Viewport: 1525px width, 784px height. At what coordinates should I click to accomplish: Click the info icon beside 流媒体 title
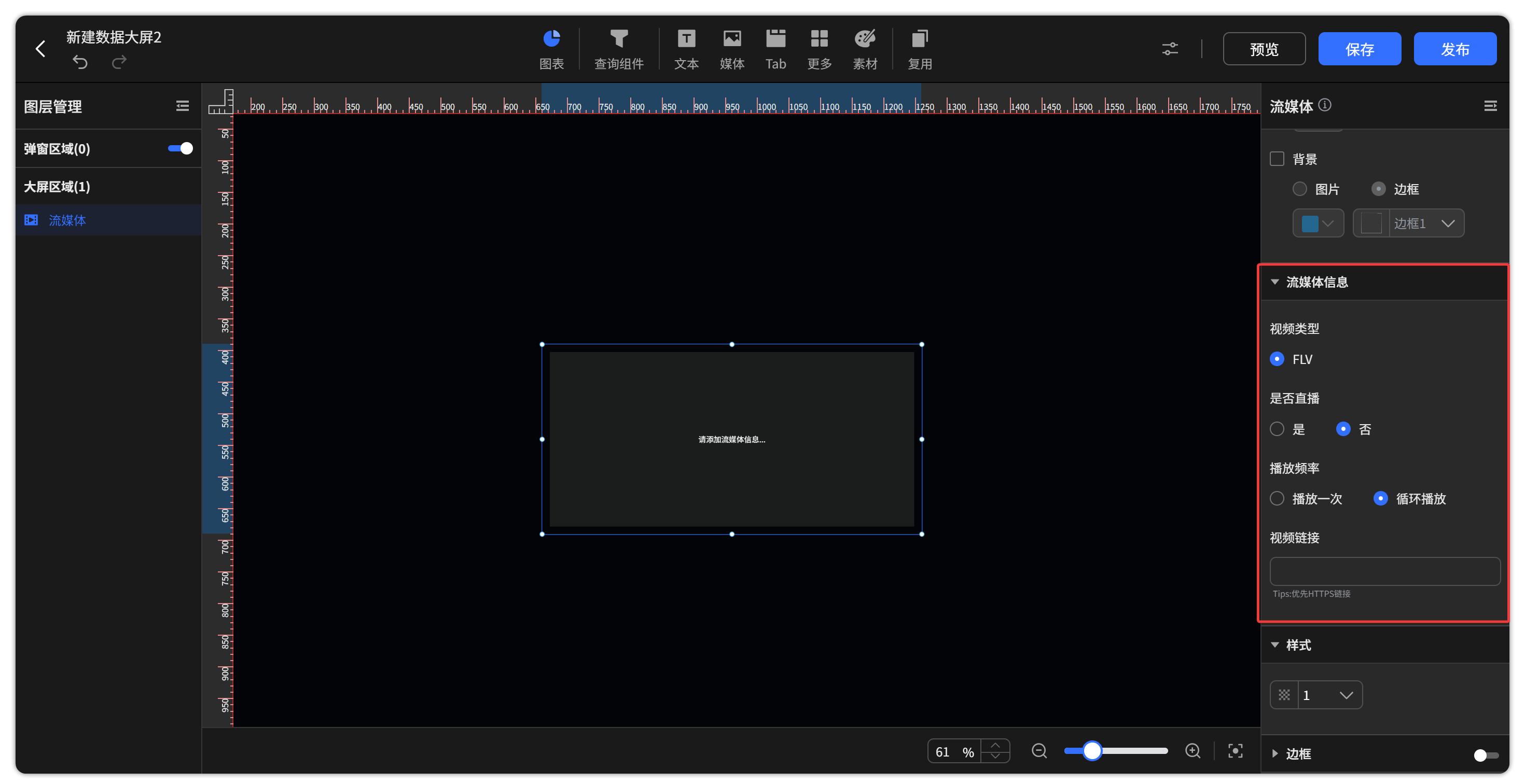[1325, 105]
